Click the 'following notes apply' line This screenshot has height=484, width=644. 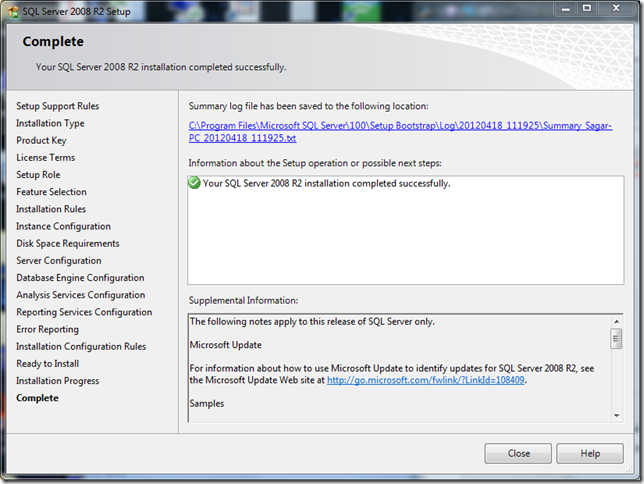click(x=312, y=321)
